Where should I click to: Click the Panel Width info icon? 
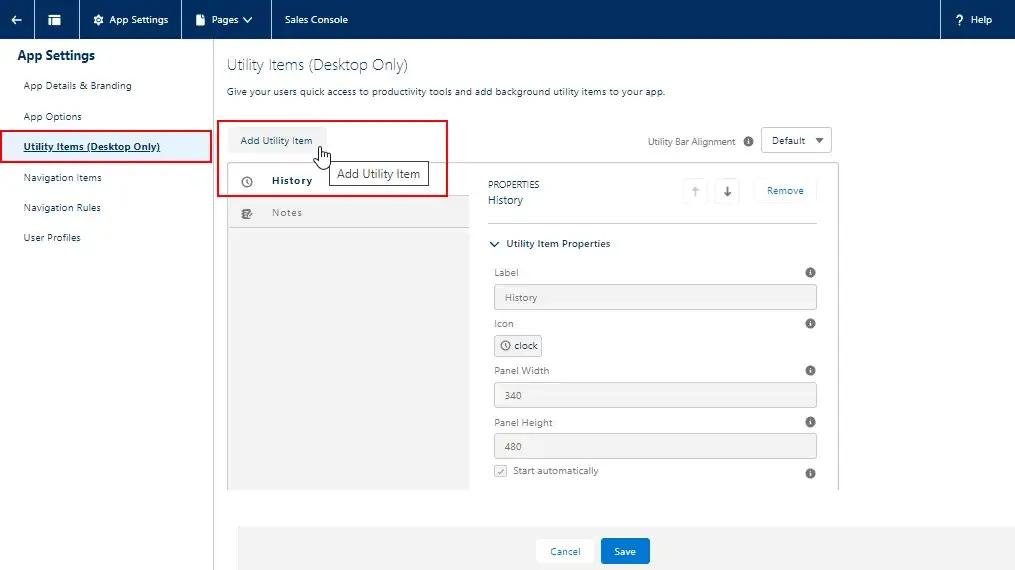point(810,370)
